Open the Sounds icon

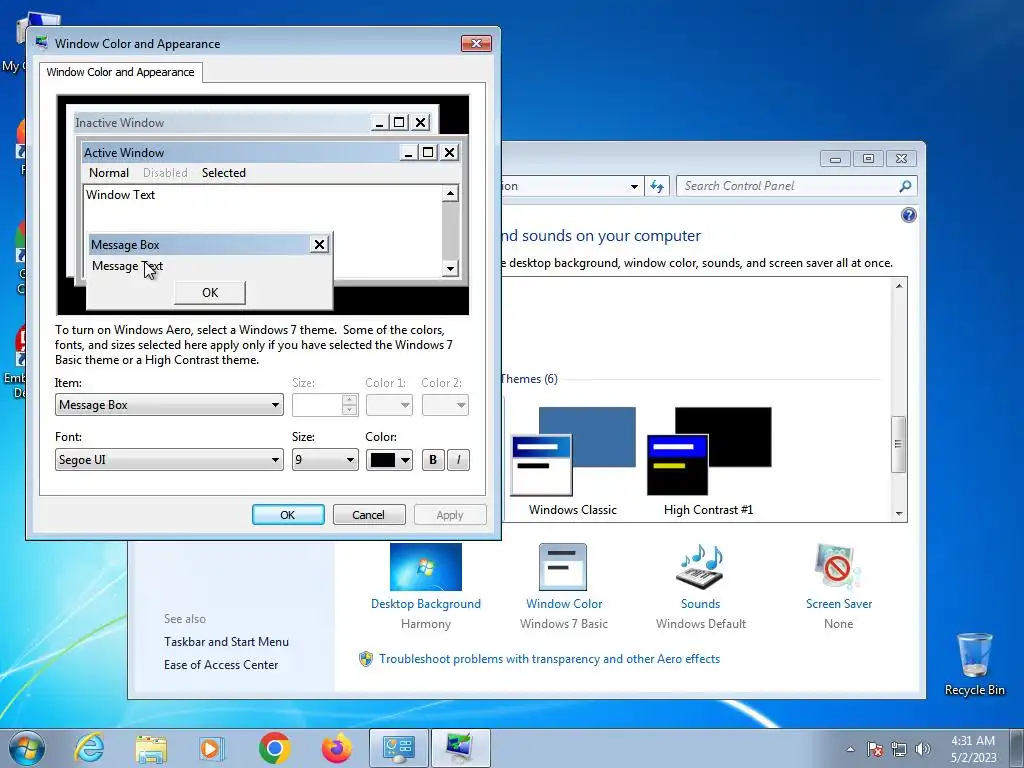coord(700,567)
